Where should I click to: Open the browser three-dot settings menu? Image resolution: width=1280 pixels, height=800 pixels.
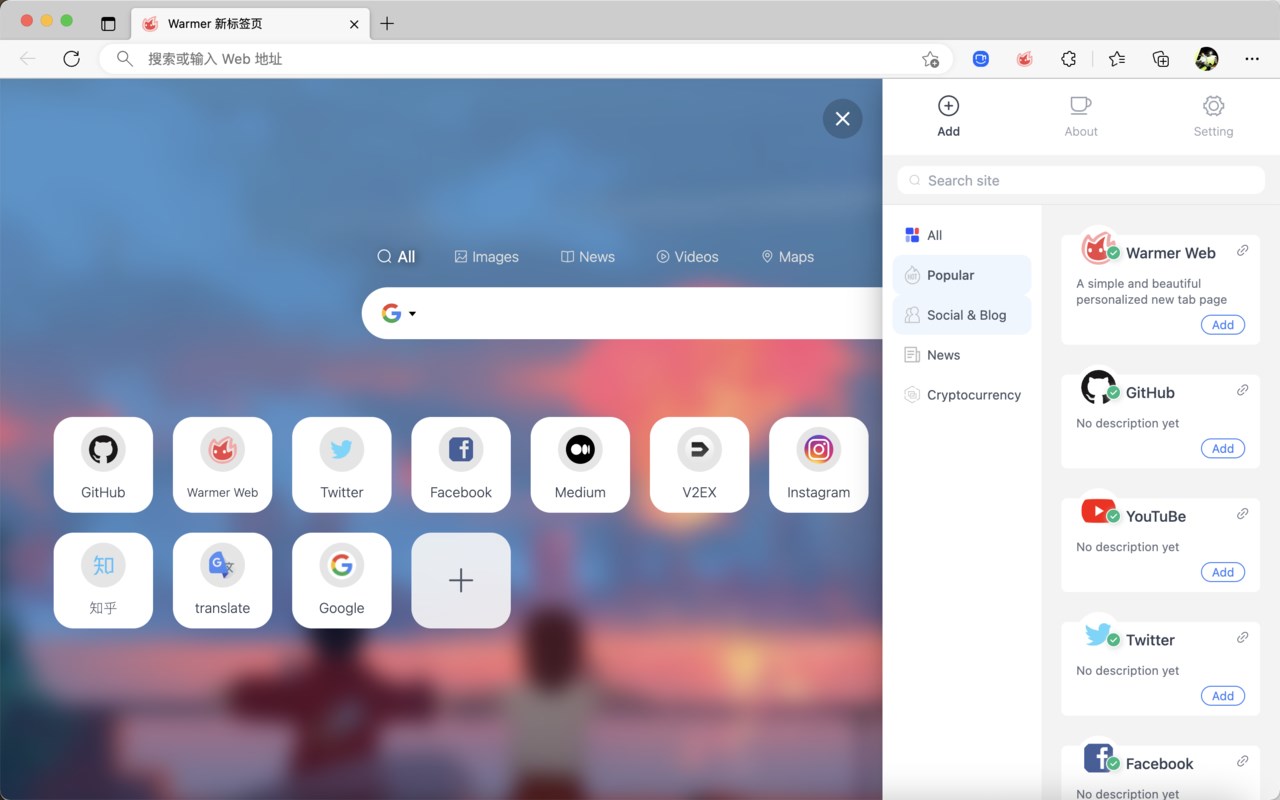pyautogui.click(x=1252, y=59)
